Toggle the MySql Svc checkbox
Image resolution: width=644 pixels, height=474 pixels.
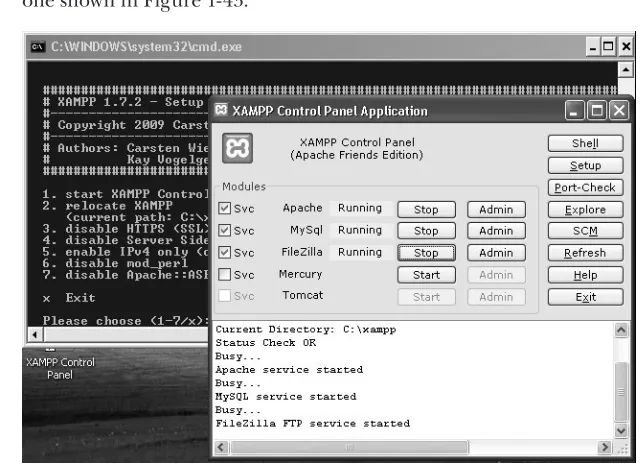pos(225,230)
